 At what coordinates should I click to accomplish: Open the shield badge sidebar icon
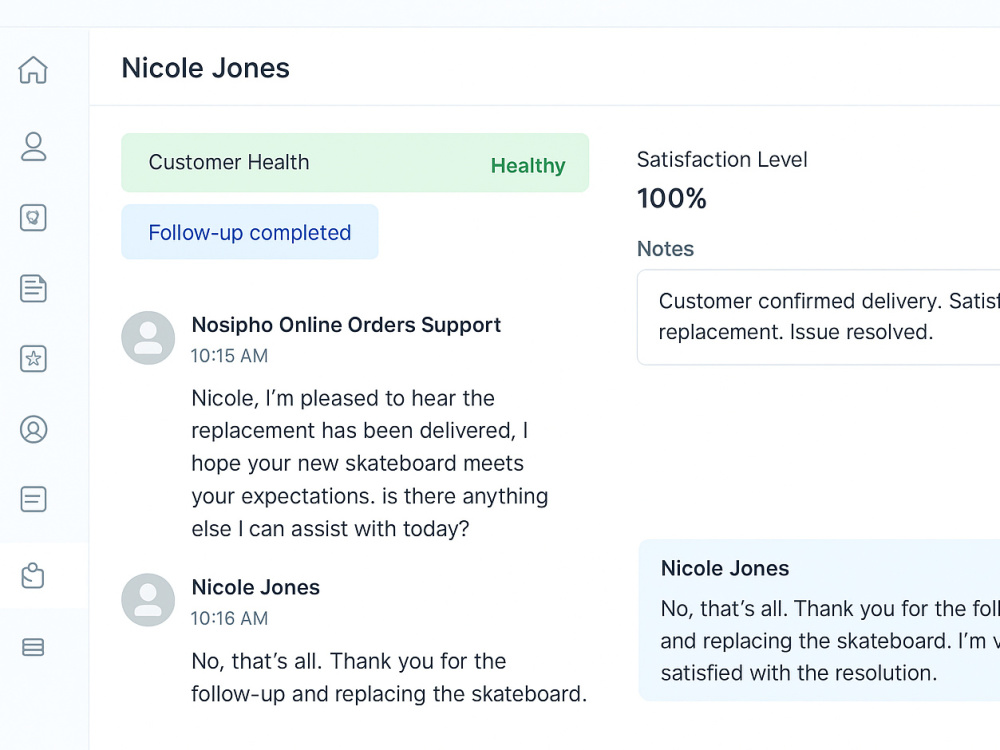33,217
